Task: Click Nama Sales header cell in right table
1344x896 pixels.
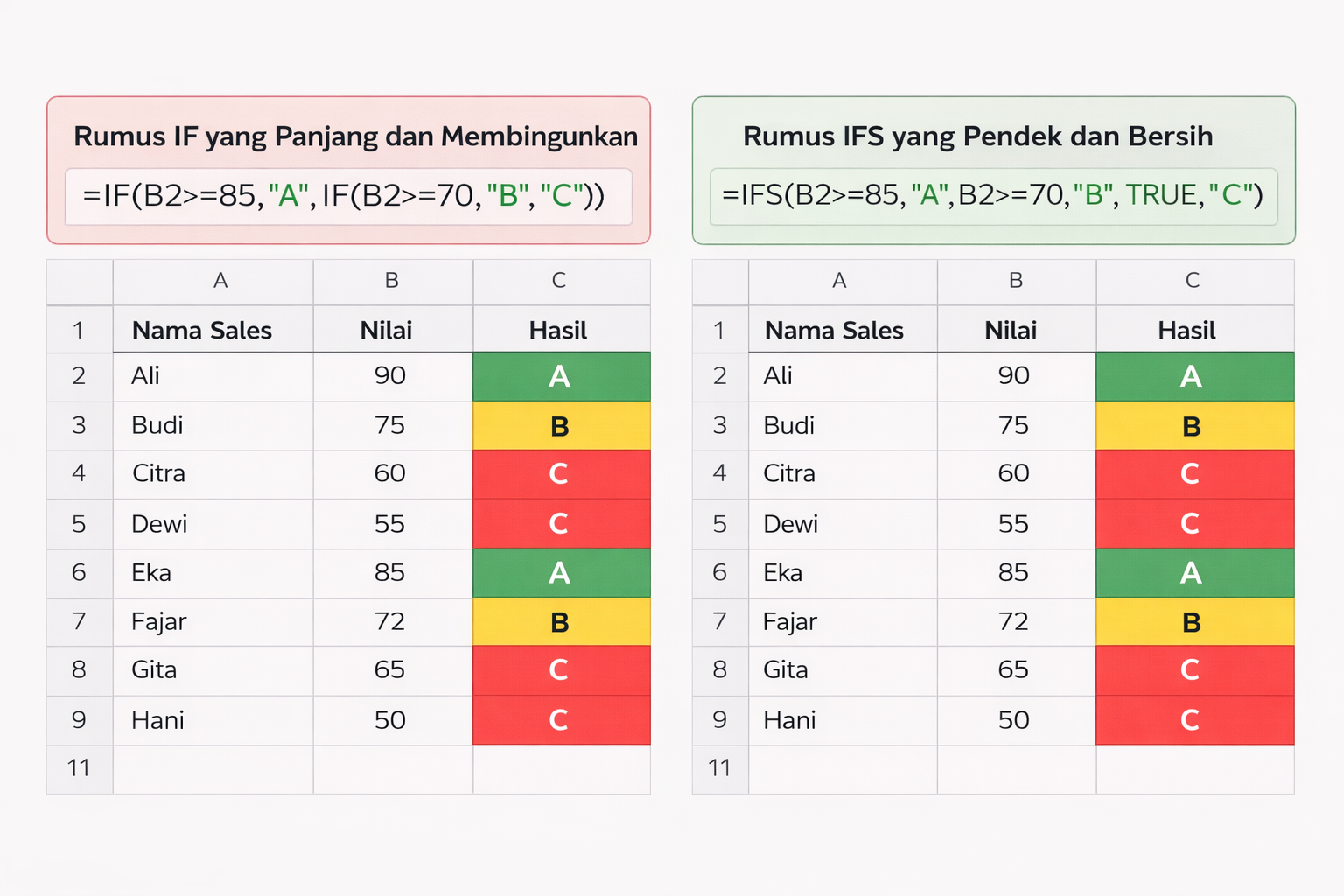Action: coord(842,331)
